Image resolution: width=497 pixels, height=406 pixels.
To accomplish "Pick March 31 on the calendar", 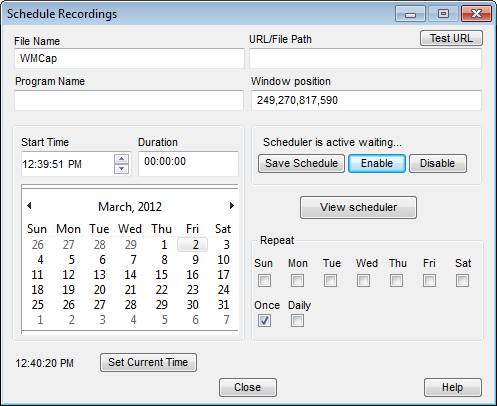I will (223, 305).
